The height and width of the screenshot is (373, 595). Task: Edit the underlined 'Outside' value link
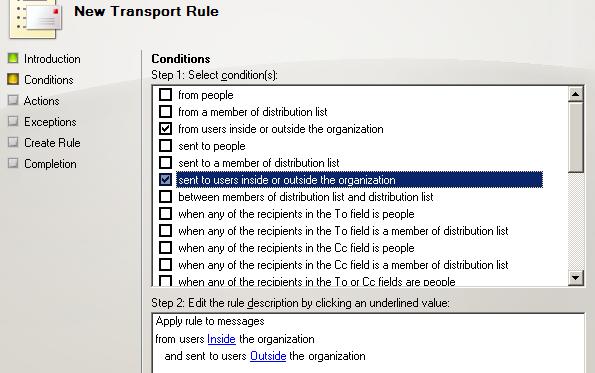tap(268, 356)
